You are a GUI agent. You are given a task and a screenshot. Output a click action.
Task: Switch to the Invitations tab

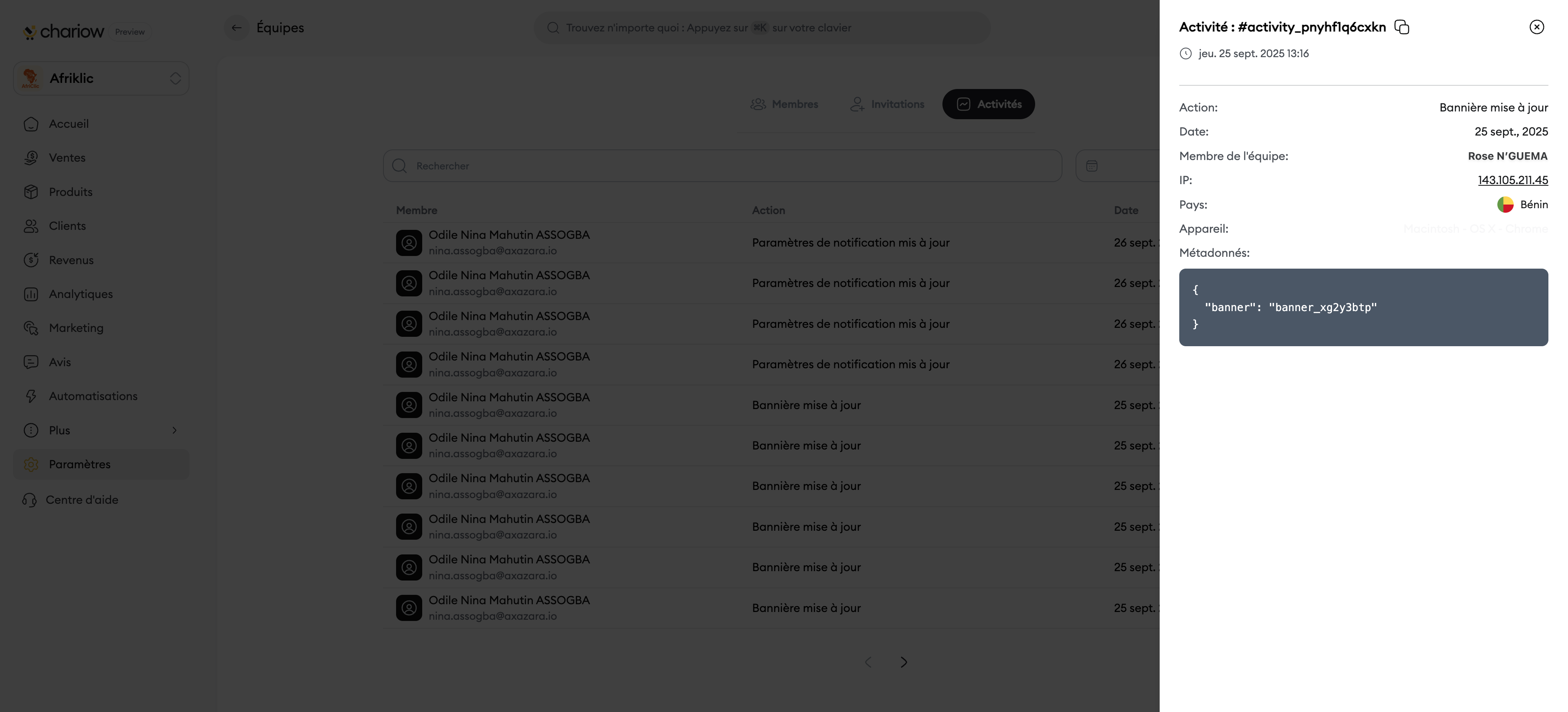tap(887, 104)
